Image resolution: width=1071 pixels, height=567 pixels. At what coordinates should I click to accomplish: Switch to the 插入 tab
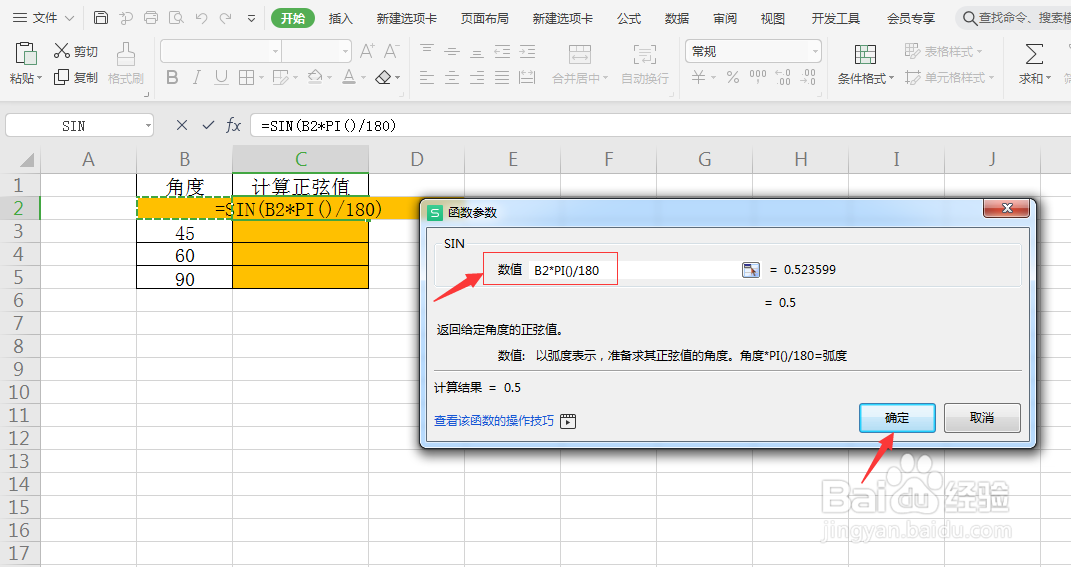click(340, 18)
